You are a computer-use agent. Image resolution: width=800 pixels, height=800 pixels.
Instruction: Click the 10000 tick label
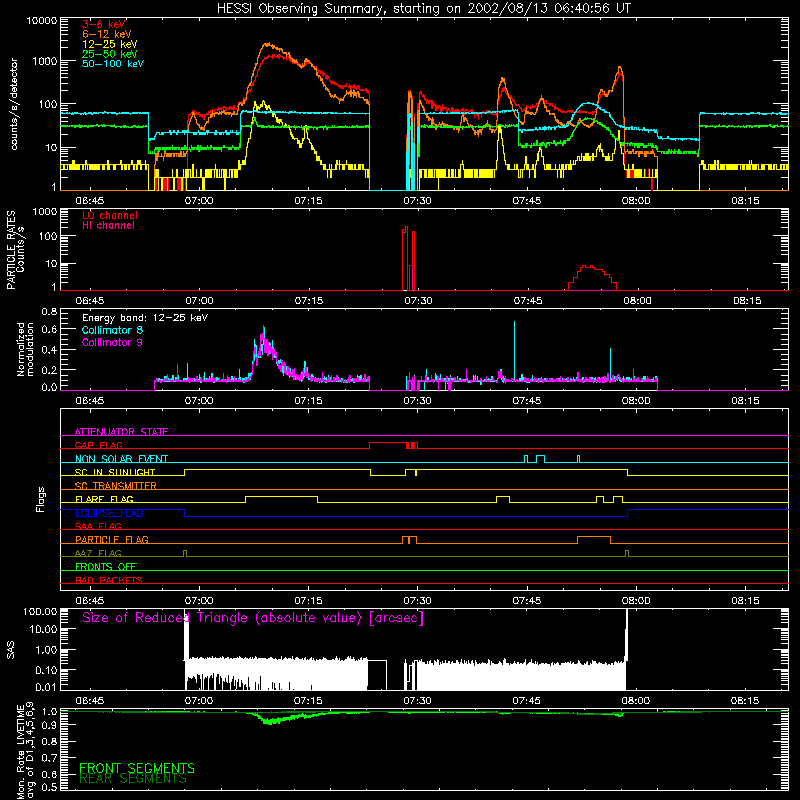[42, 21]
